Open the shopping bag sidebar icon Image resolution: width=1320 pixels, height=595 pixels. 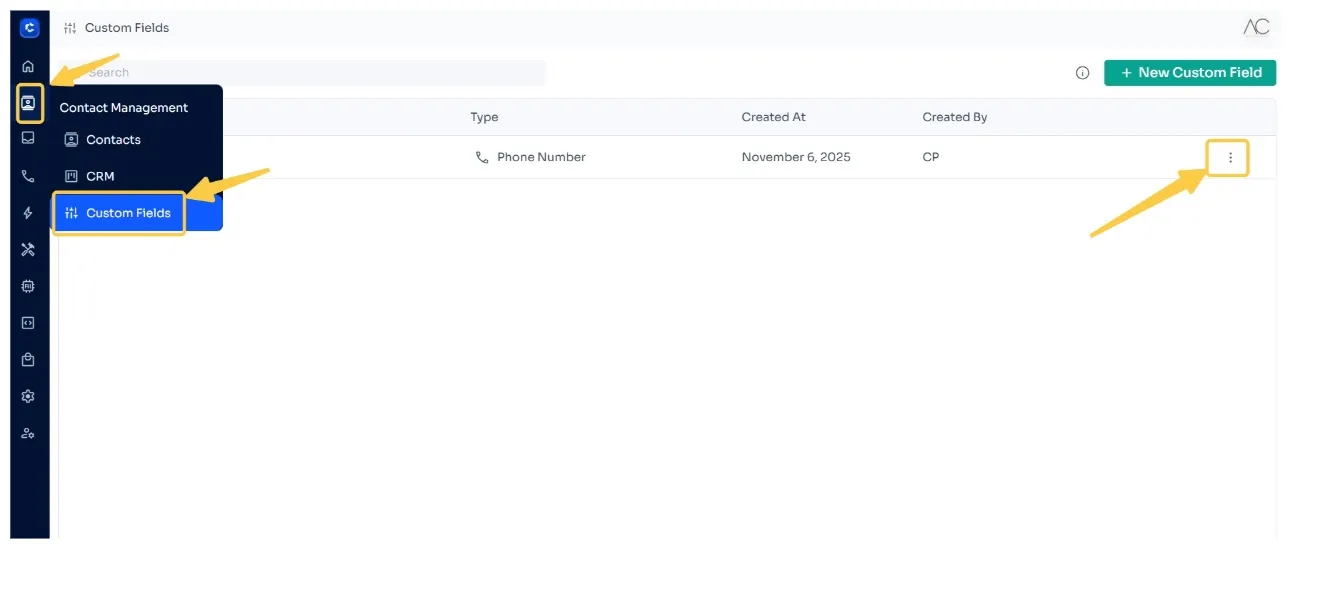[28, 360]
